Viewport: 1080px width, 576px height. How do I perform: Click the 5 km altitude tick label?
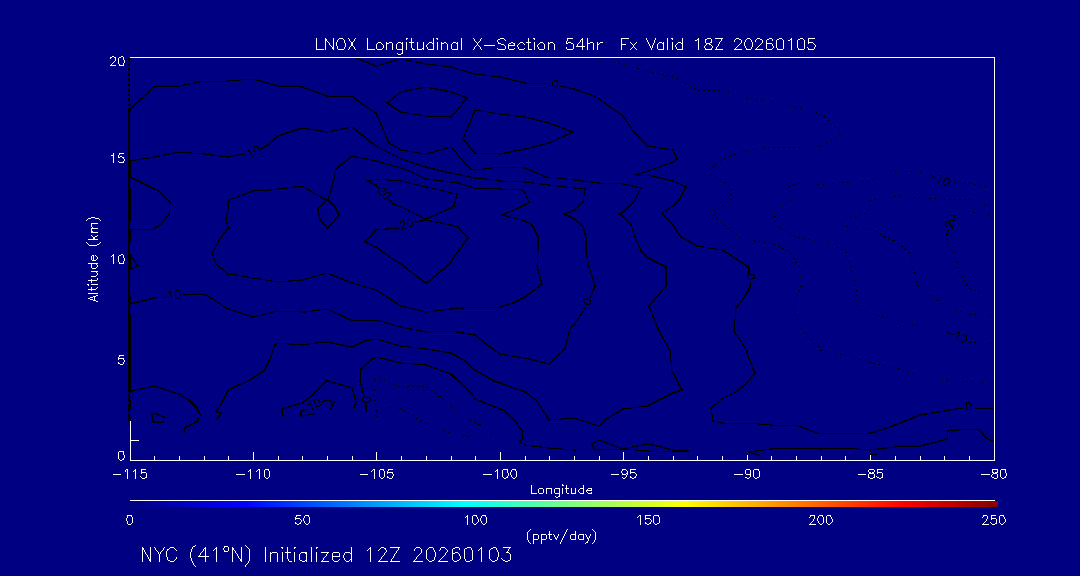click(x=119, y=359)
